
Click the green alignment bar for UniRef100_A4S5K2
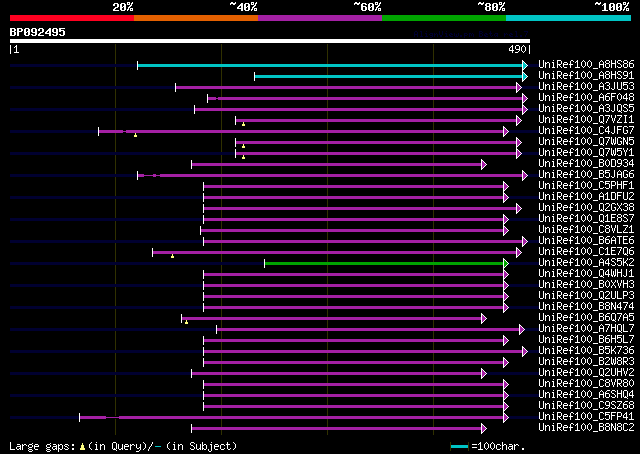click(384, 263)
